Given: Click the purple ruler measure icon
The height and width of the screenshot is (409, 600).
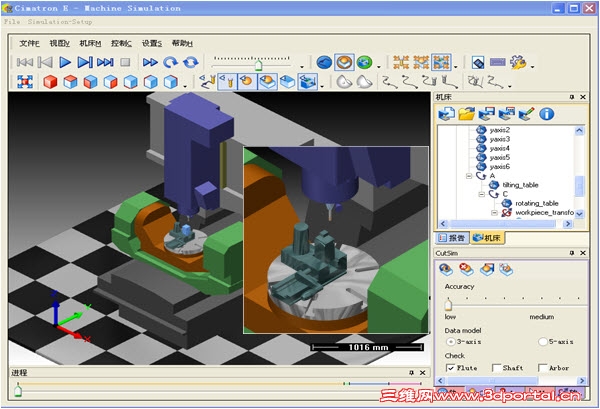Looking at the screenshot, I should [497, 62].
